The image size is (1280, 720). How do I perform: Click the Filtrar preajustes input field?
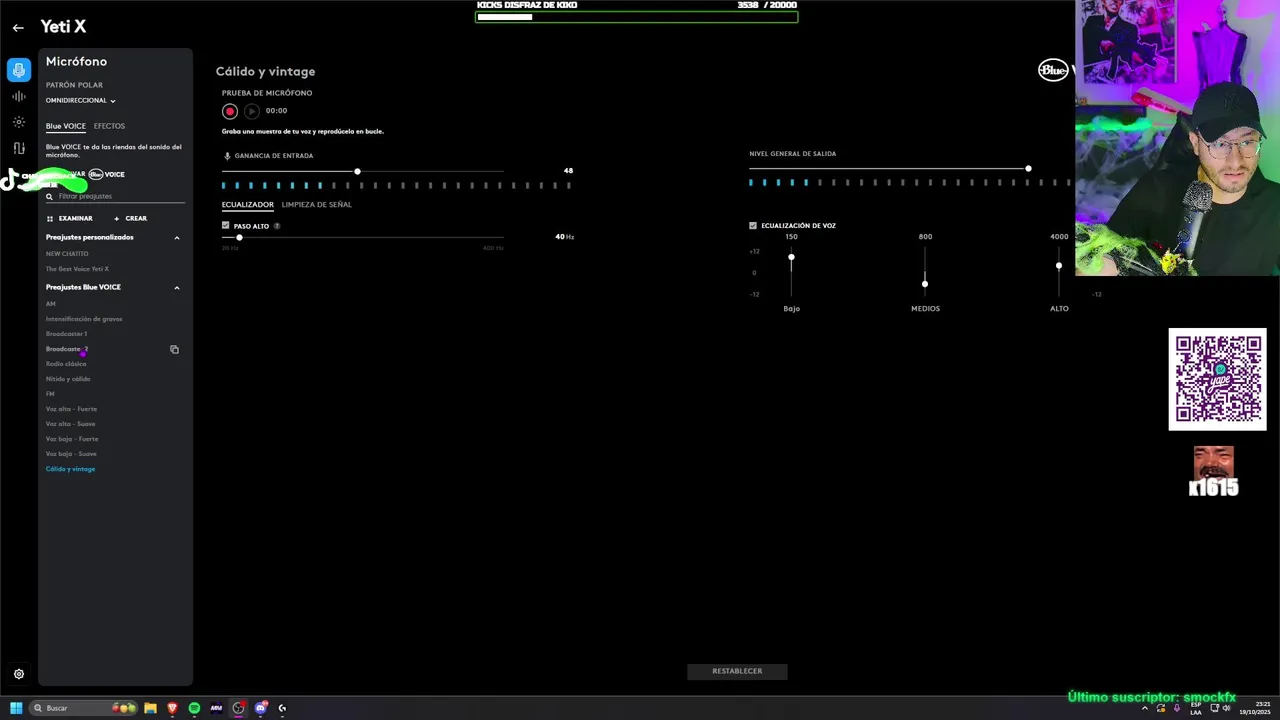pos(115,197)
